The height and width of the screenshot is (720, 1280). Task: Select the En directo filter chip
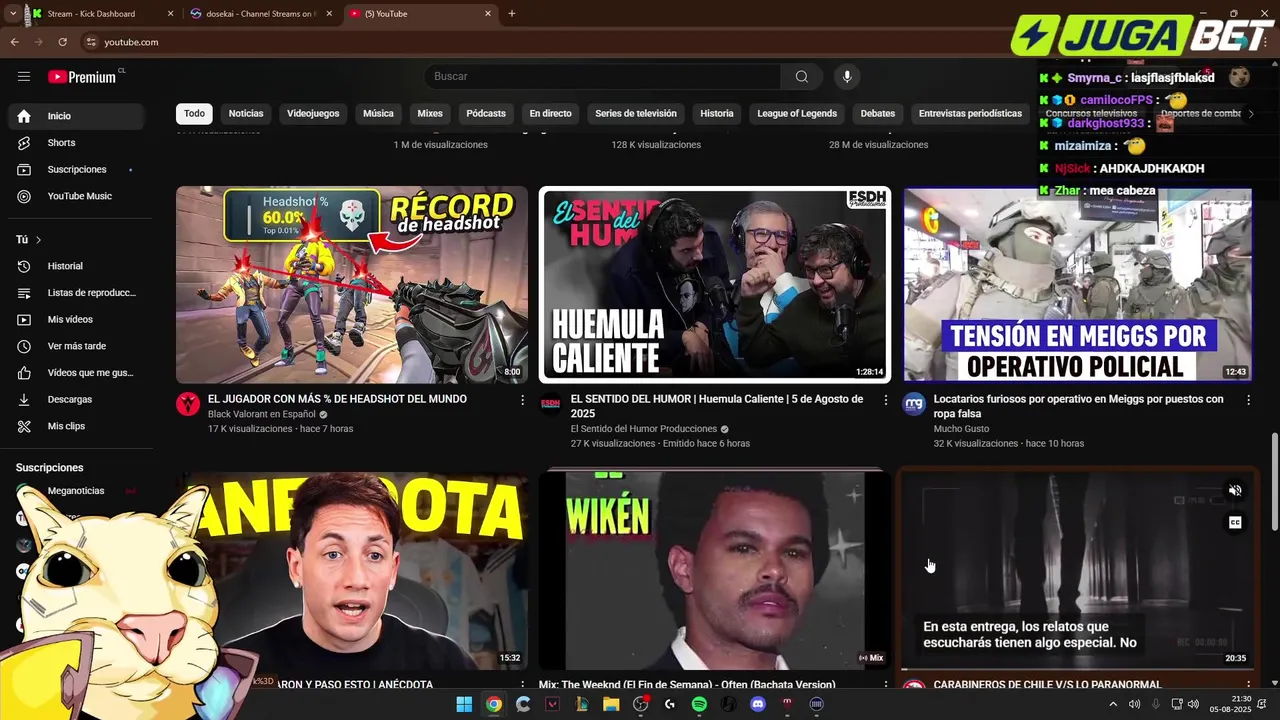551,113
